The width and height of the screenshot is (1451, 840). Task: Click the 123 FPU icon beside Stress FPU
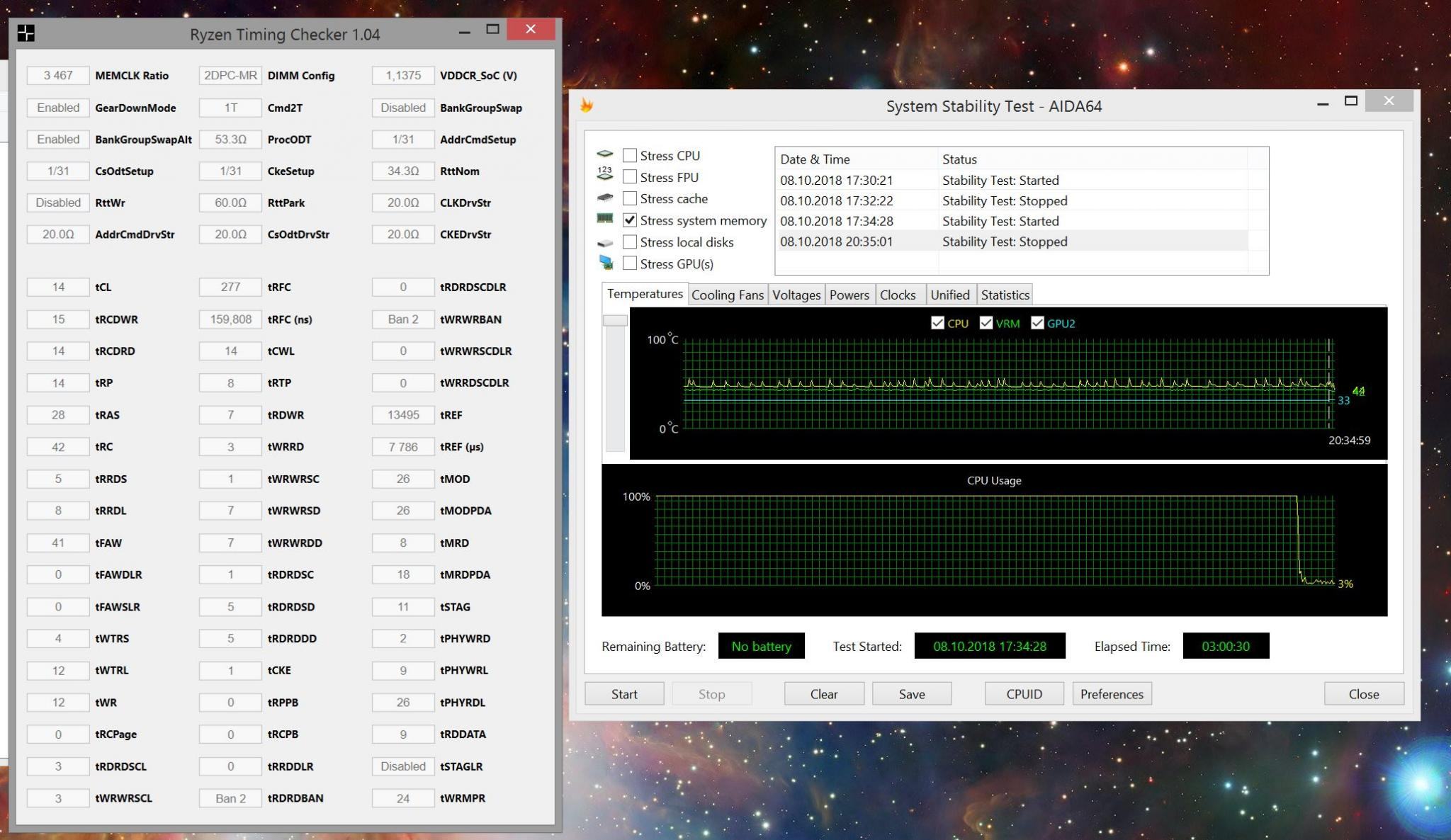coord(604,174)
